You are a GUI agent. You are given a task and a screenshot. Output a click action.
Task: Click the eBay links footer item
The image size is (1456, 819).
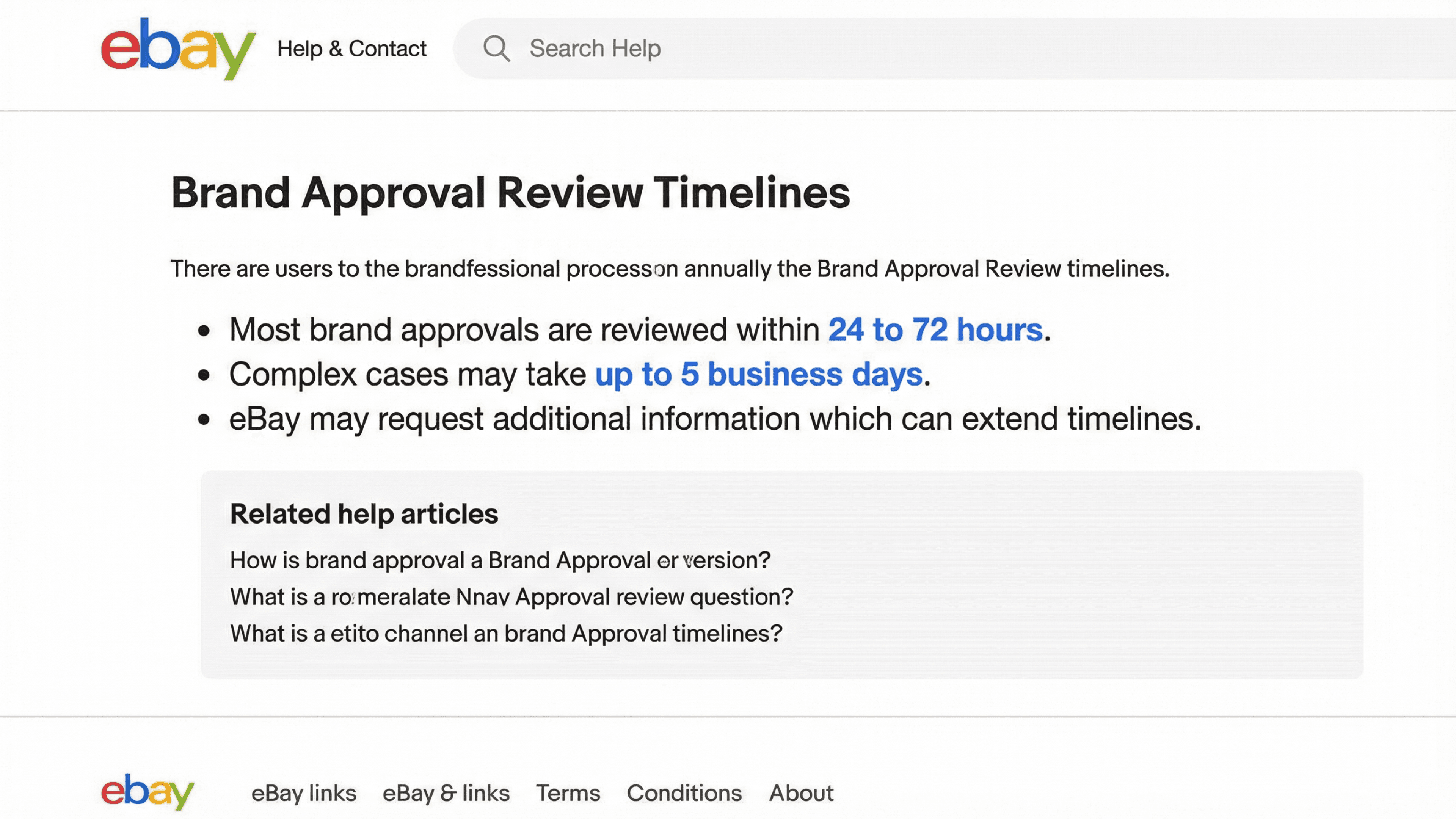tap(303, 793)
